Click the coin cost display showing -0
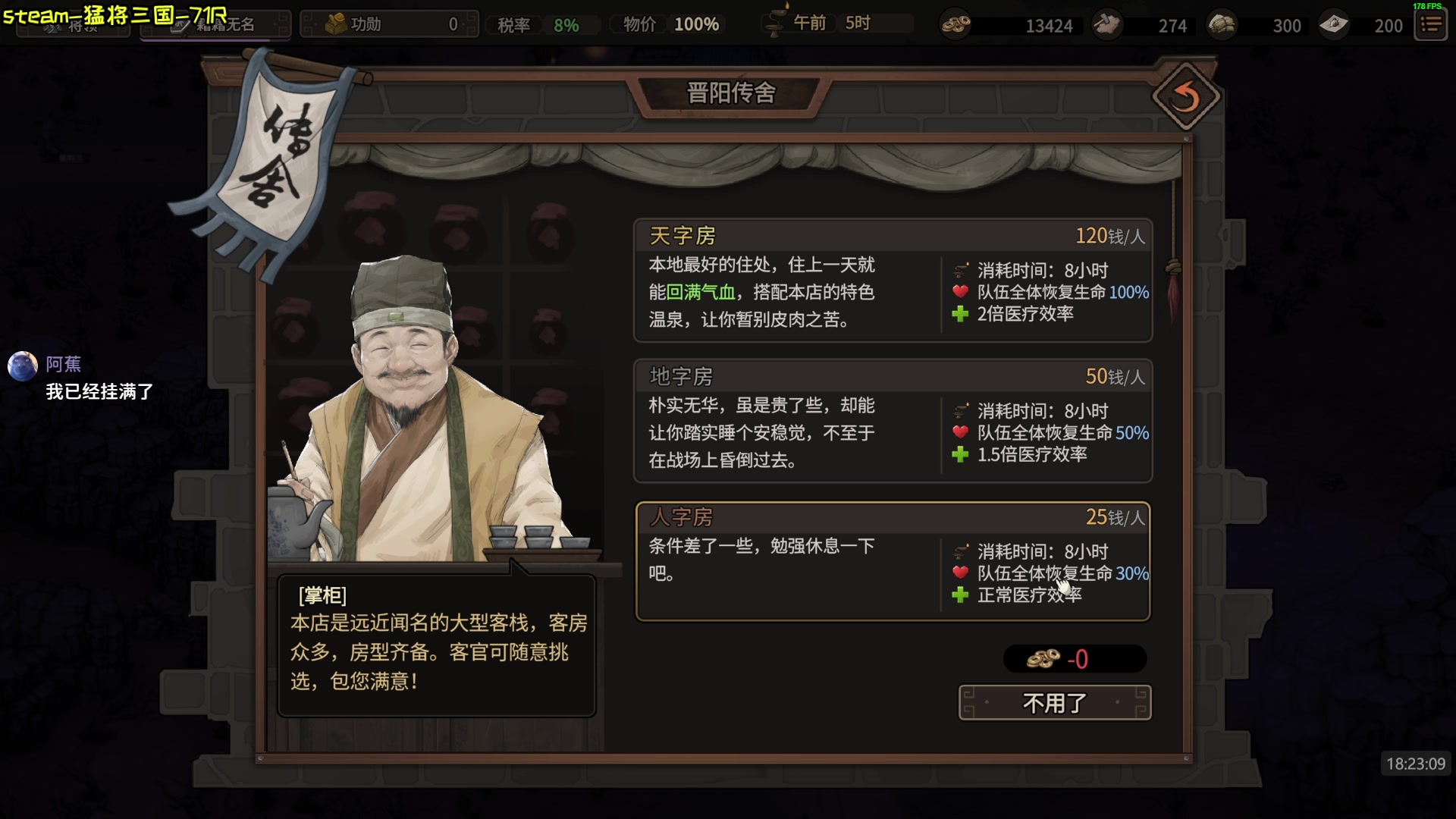Image resolution: width=1456 pixels, height=819 pixels. pyautogui.click(x=1075, y=659)
